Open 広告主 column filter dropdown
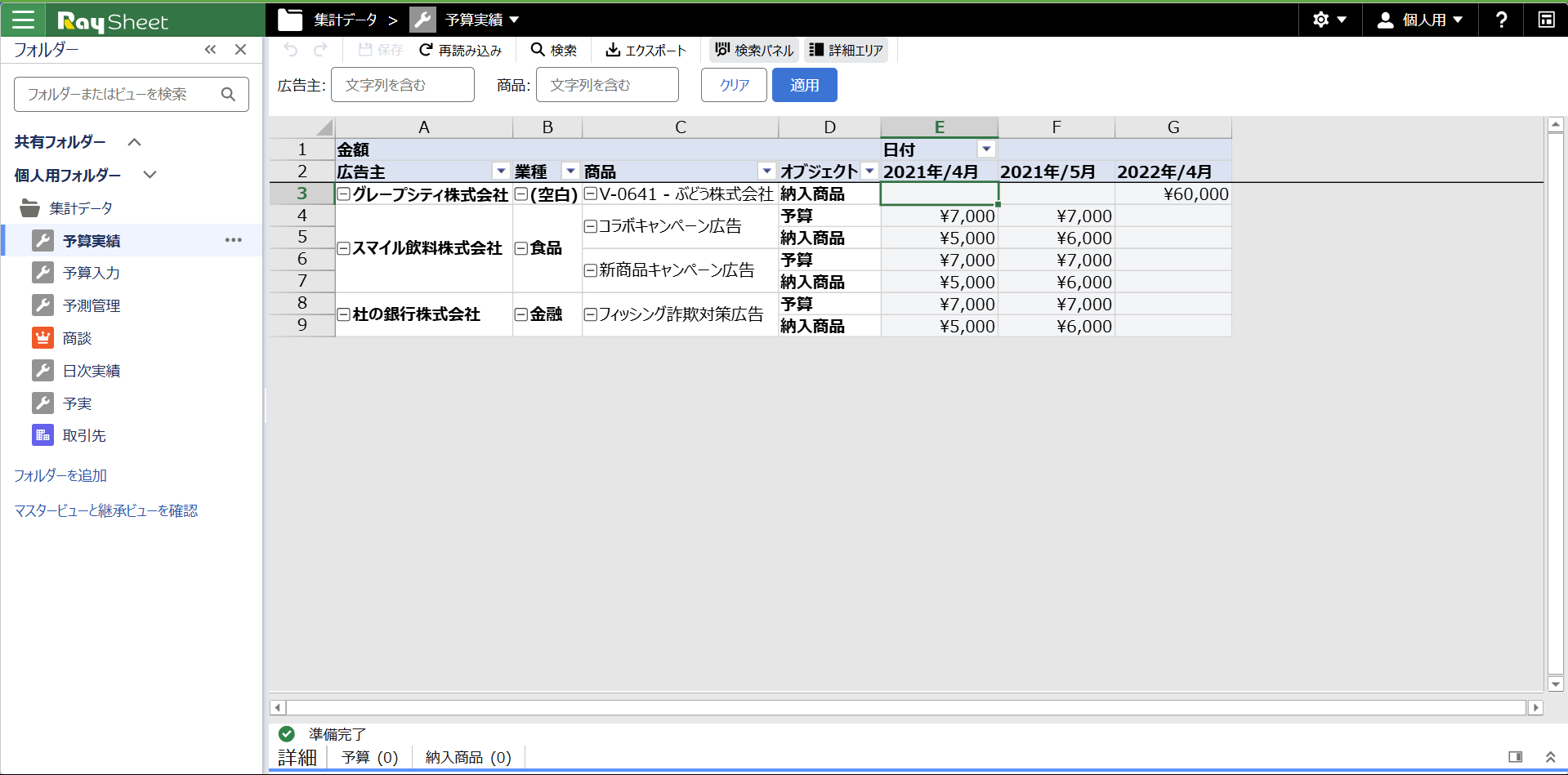The image size is (1568, 775). (x=501, y=171)
